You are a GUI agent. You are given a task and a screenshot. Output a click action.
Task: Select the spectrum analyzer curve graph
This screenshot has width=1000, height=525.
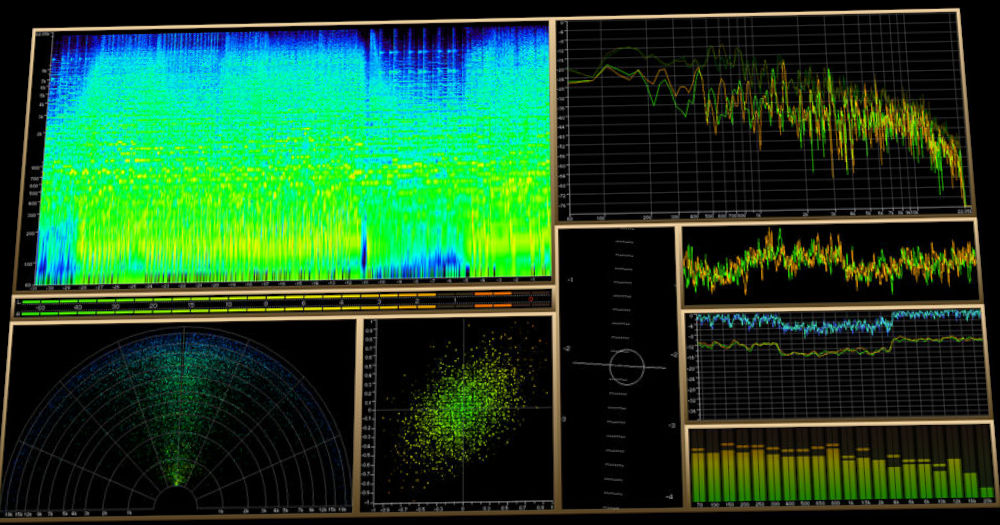(760, 110)
